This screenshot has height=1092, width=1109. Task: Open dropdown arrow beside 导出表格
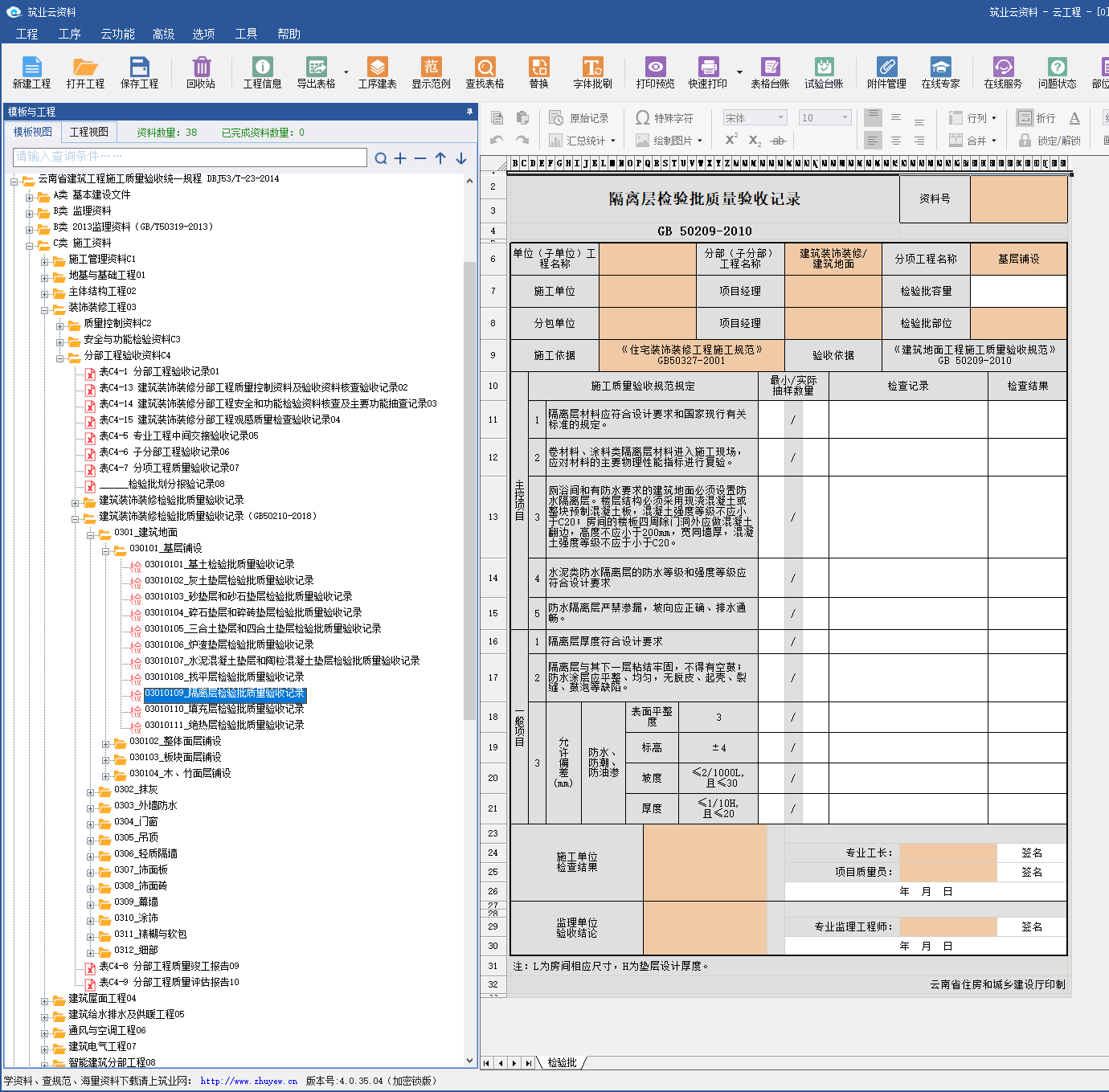pyautogui.click(x=346, y=72)
